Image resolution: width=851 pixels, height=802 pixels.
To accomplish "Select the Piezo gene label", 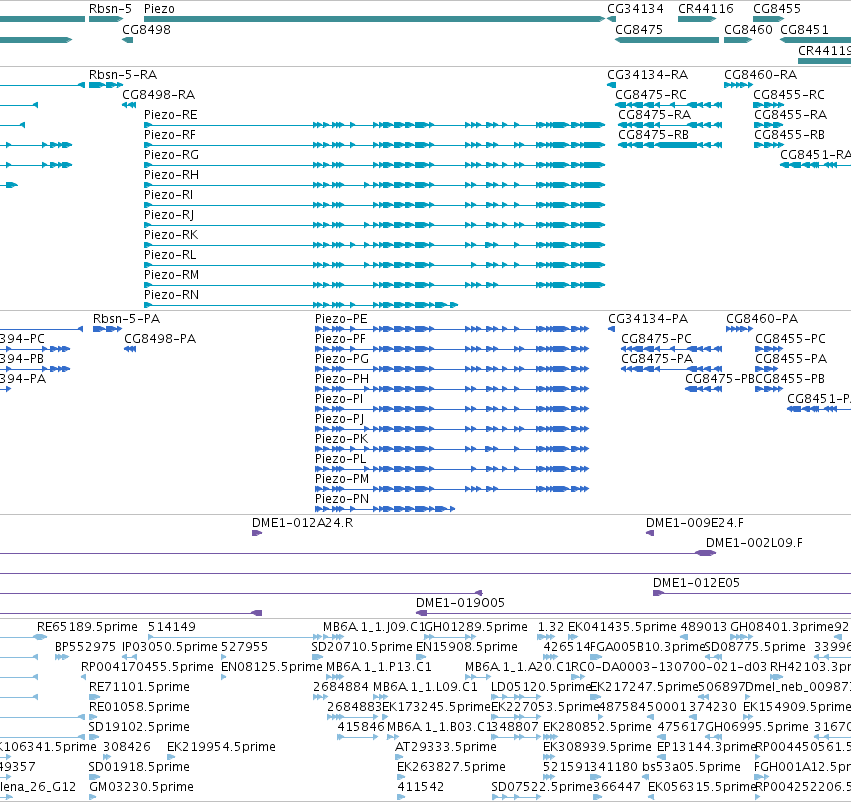I will [x=159, y=9].
